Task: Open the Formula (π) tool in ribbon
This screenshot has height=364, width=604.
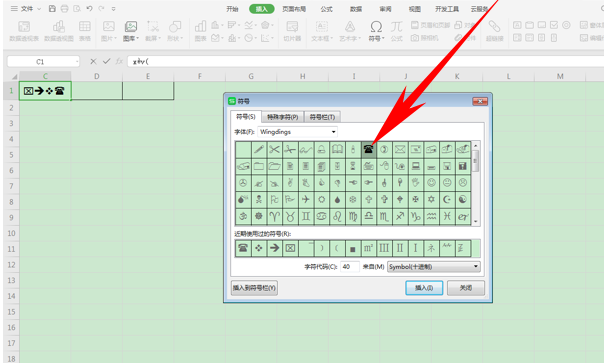Action: (396, 31)
